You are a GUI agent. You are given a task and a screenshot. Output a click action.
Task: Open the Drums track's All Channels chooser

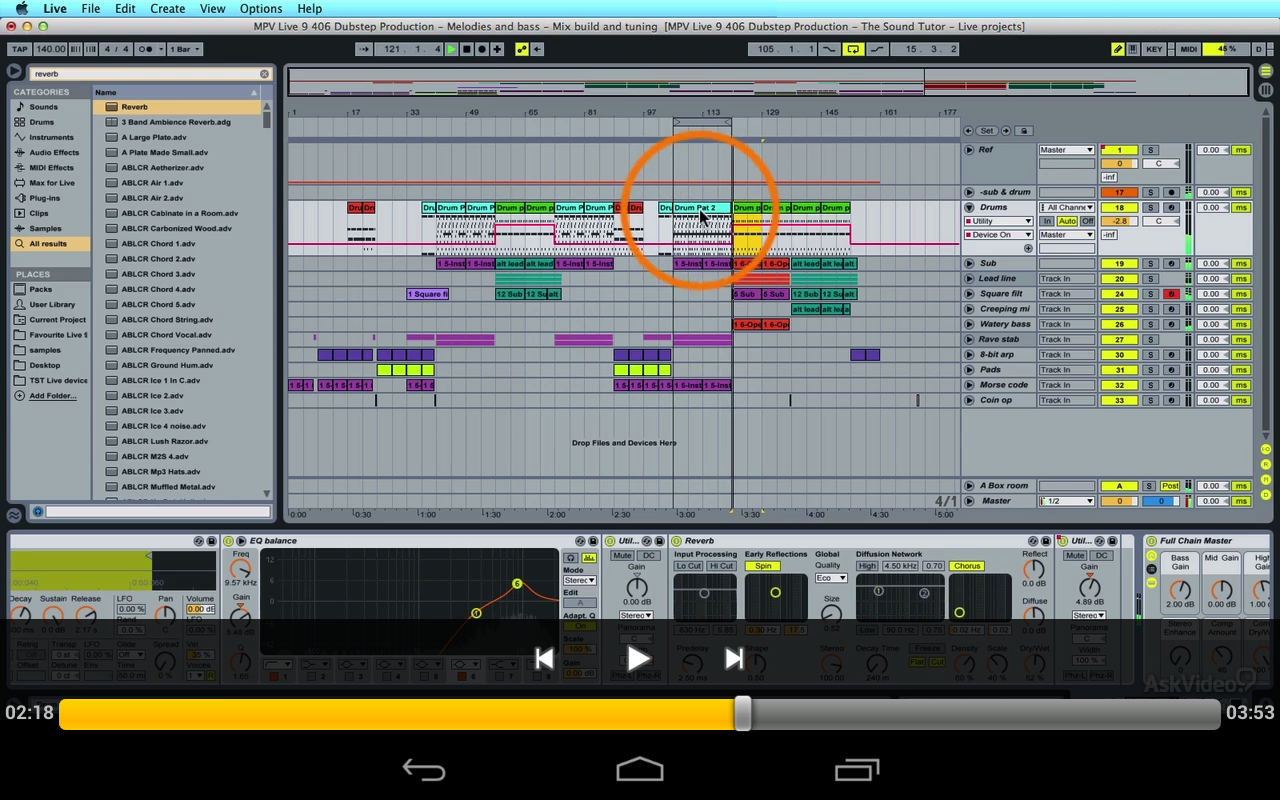(x=1067, y=208)
